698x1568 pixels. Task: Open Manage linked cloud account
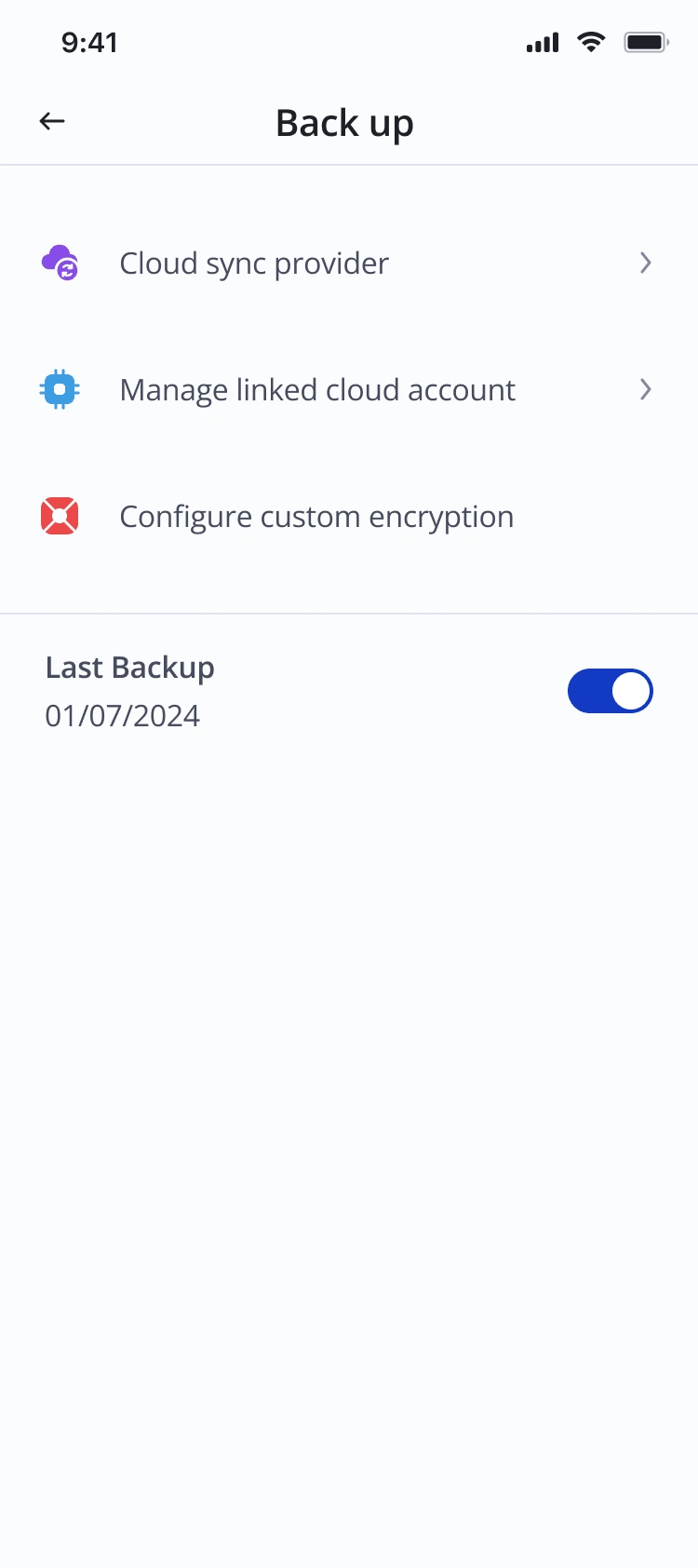pos(317,390)
